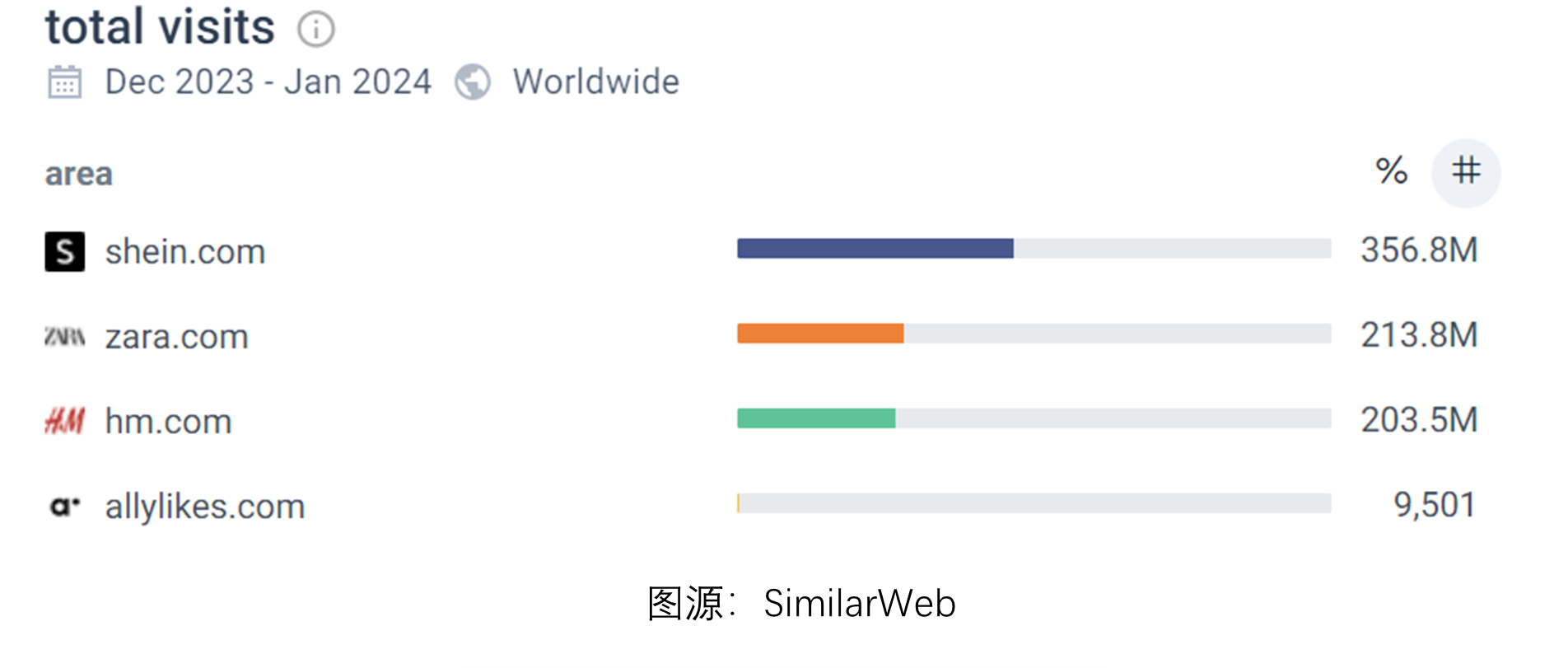Screen dimensions: 1568x668
Task: Click the H&M logo icon
Action: [64, 421]
